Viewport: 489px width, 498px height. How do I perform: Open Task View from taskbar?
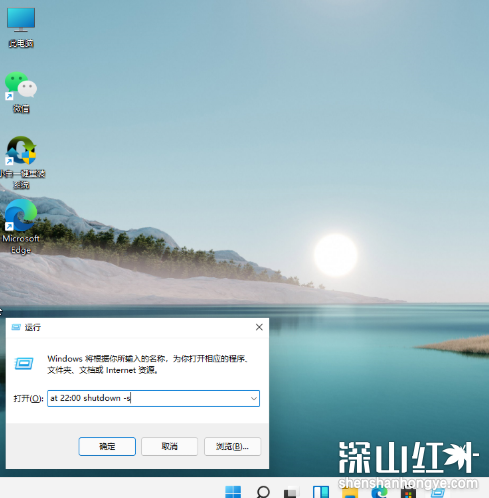pos(291,492)
